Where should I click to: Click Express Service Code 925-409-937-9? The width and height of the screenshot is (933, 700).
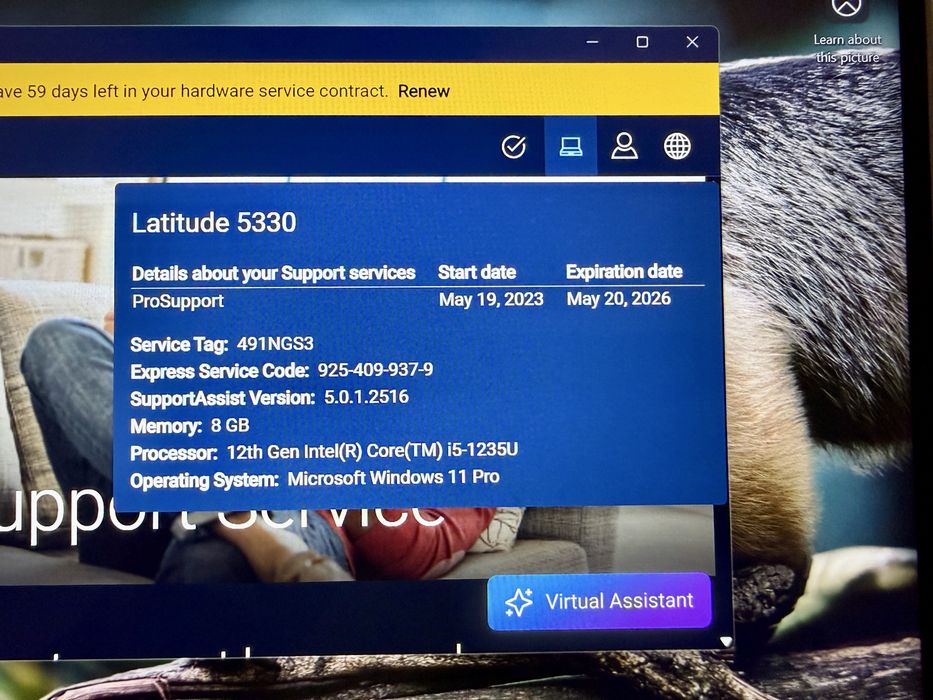coord(375,370)
